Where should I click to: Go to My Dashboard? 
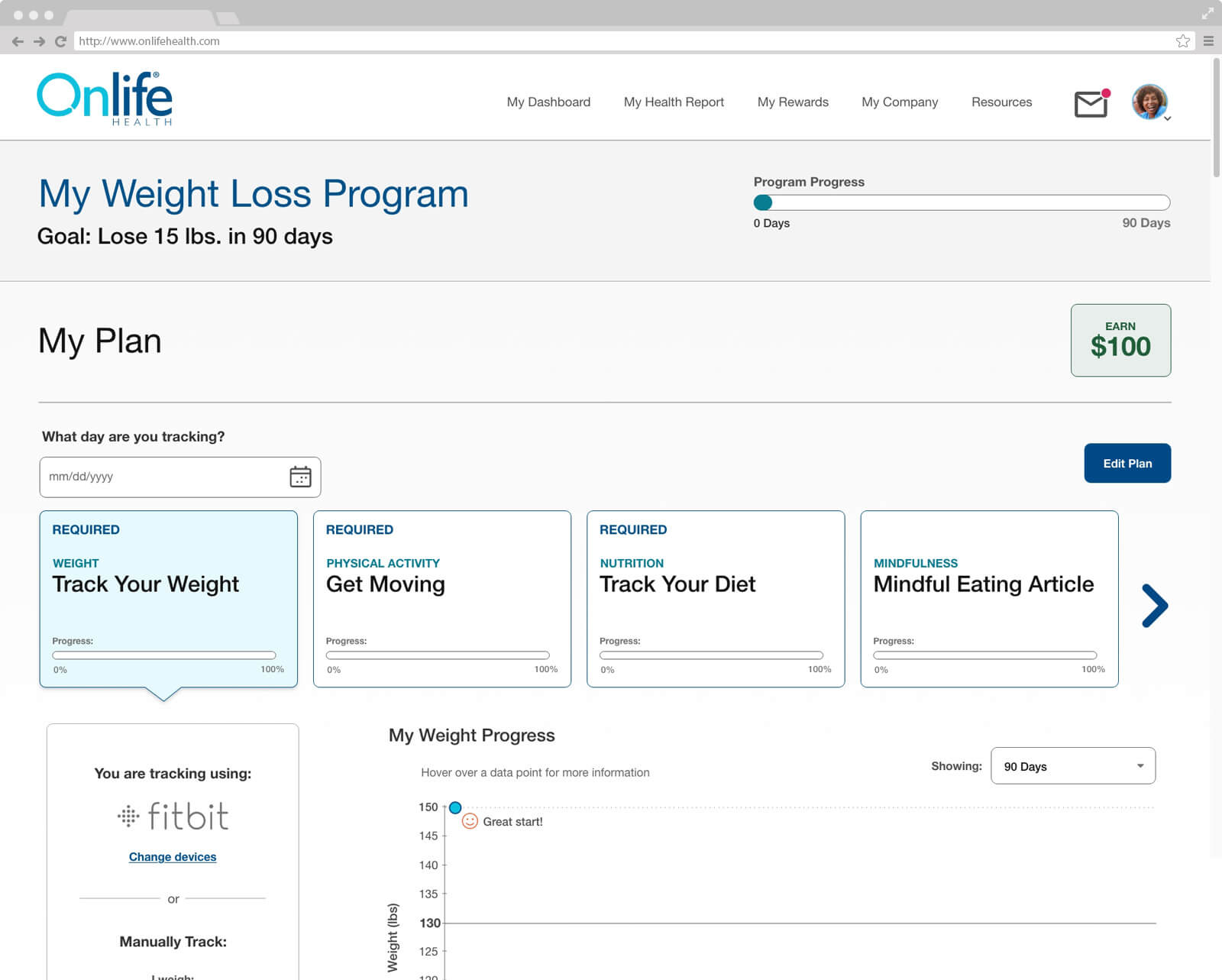[x=548, y=102]
